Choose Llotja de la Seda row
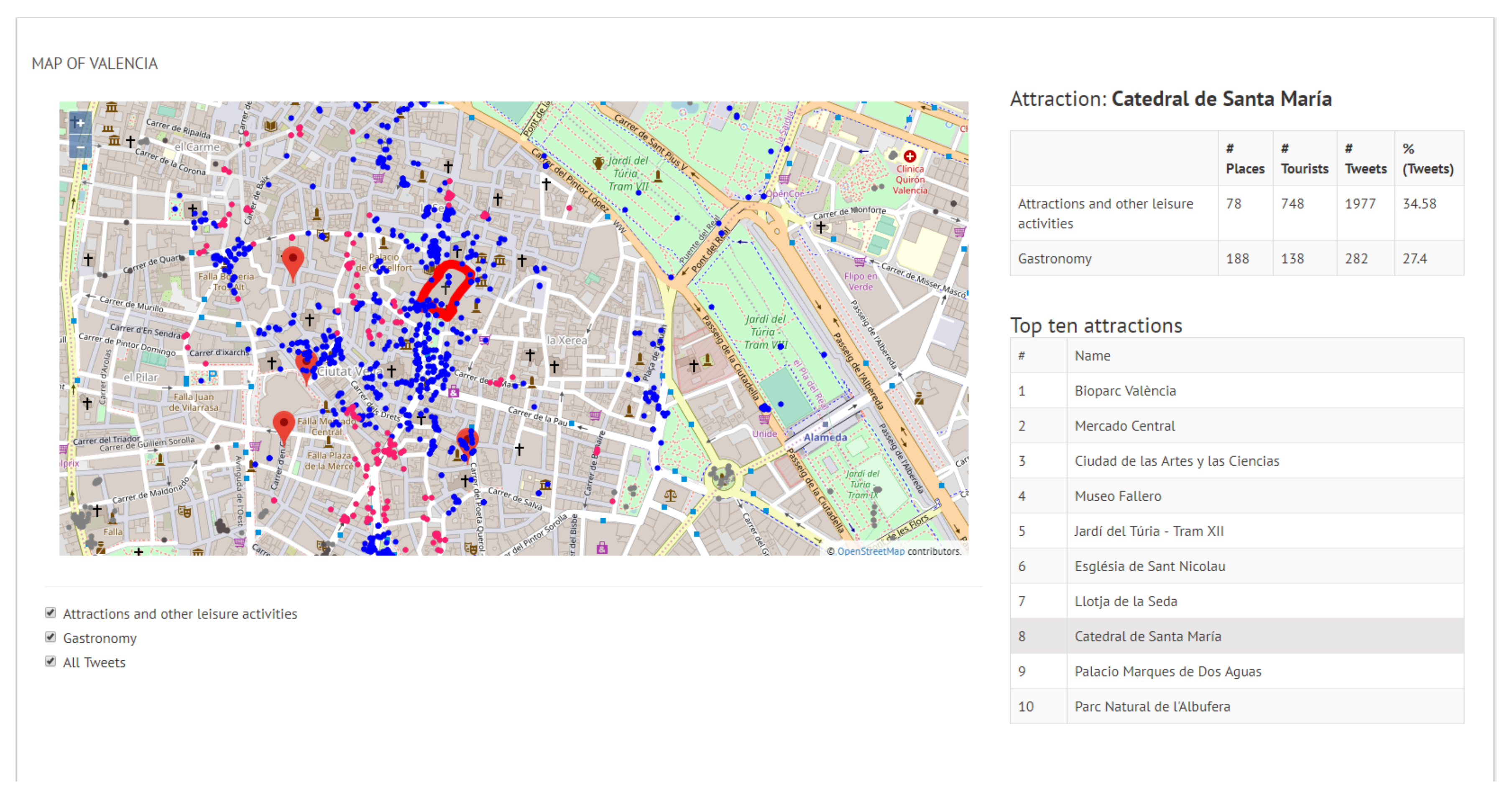The image size is (1512, 799). (x=1125, y=601)
